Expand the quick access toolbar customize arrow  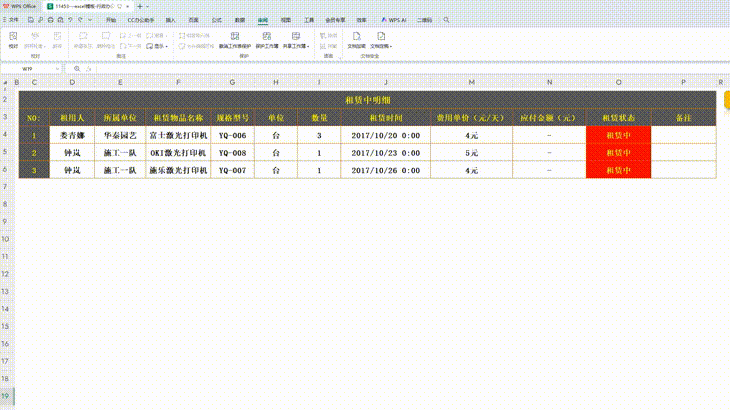[90, 20]
